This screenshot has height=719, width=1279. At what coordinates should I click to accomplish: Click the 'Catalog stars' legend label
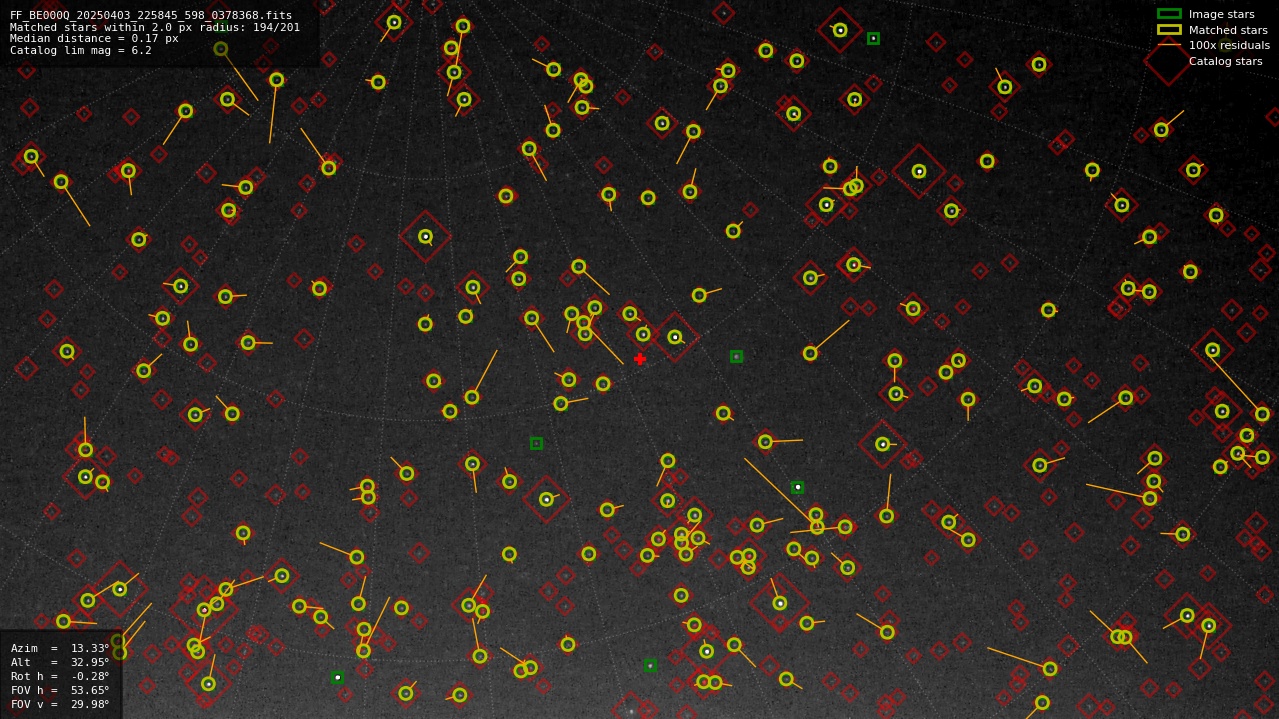pos(1225,62)
